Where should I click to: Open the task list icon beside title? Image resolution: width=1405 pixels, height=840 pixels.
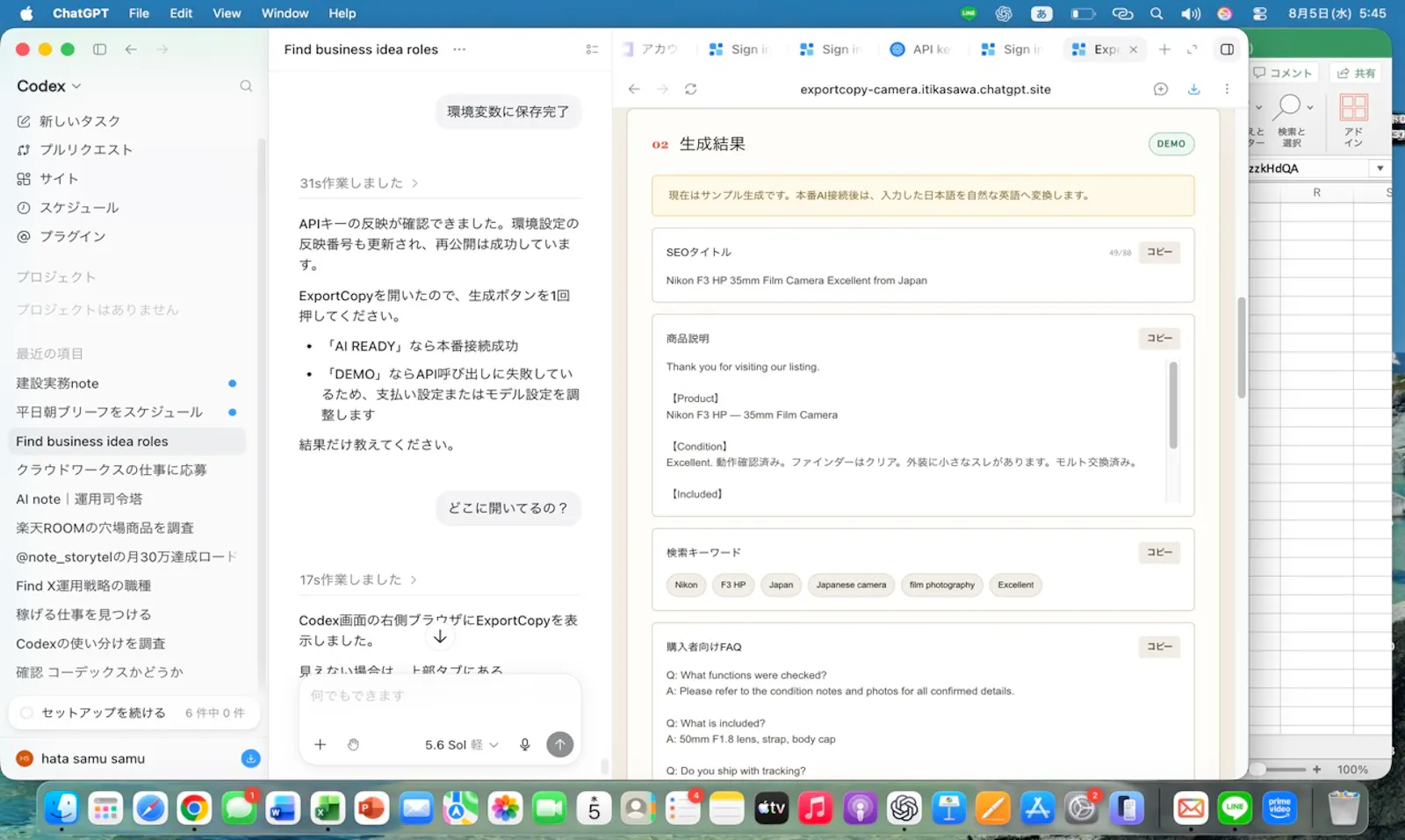[592, 49]
